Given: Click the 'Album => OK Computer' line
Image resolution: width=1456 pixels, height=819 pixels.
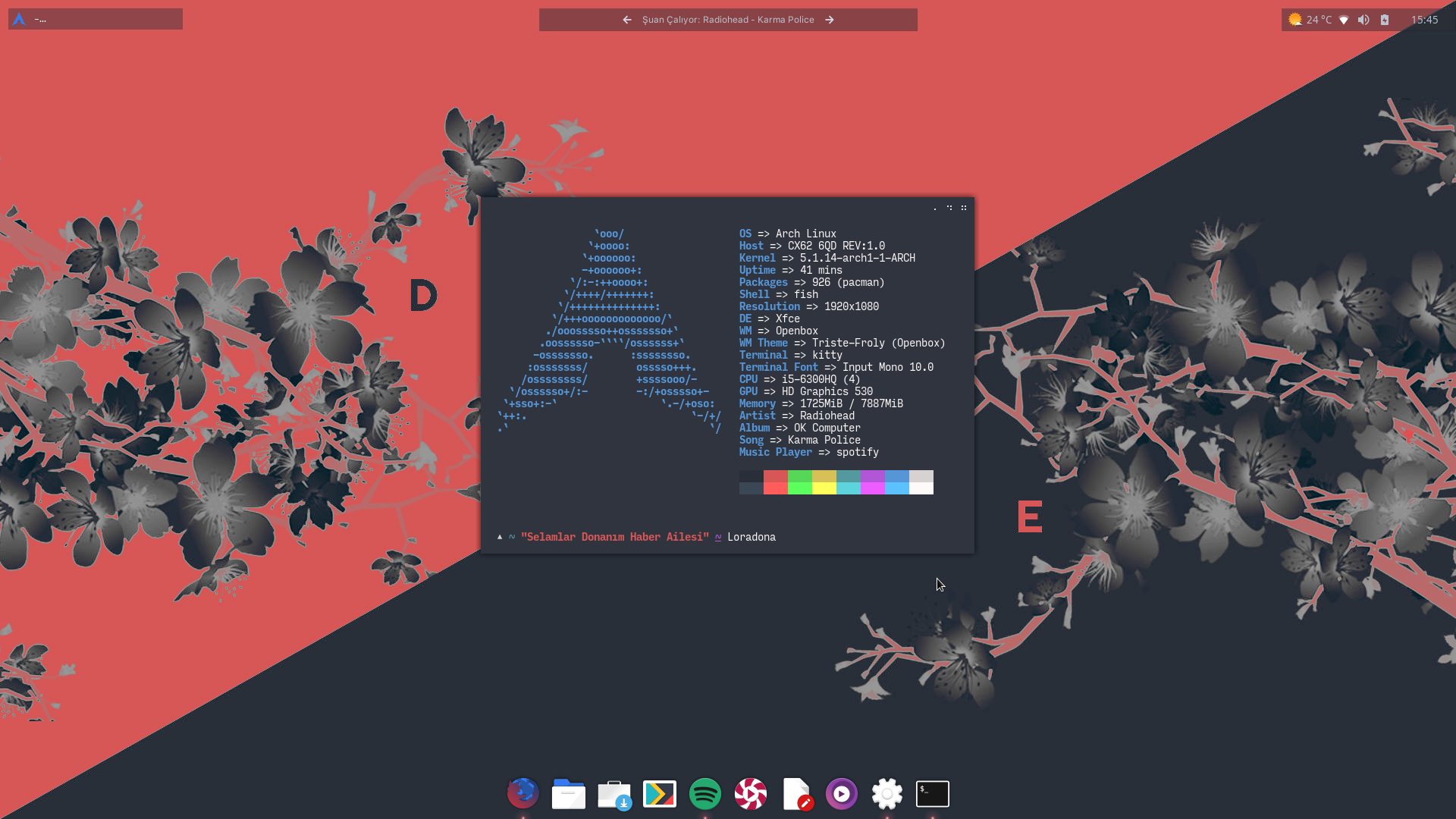Looking at the screenshot, I should (x=800, y=428).
